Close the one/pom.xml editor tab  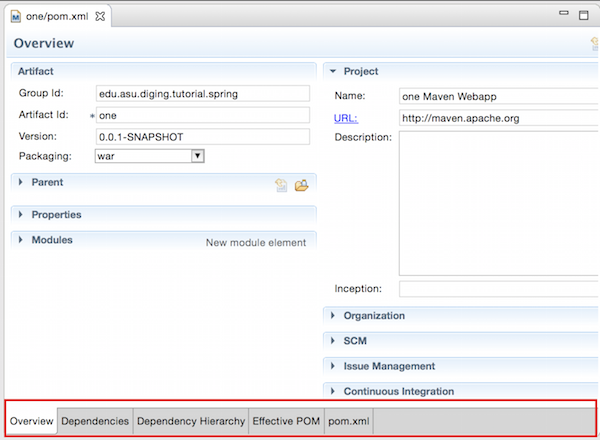click(100, 16)
